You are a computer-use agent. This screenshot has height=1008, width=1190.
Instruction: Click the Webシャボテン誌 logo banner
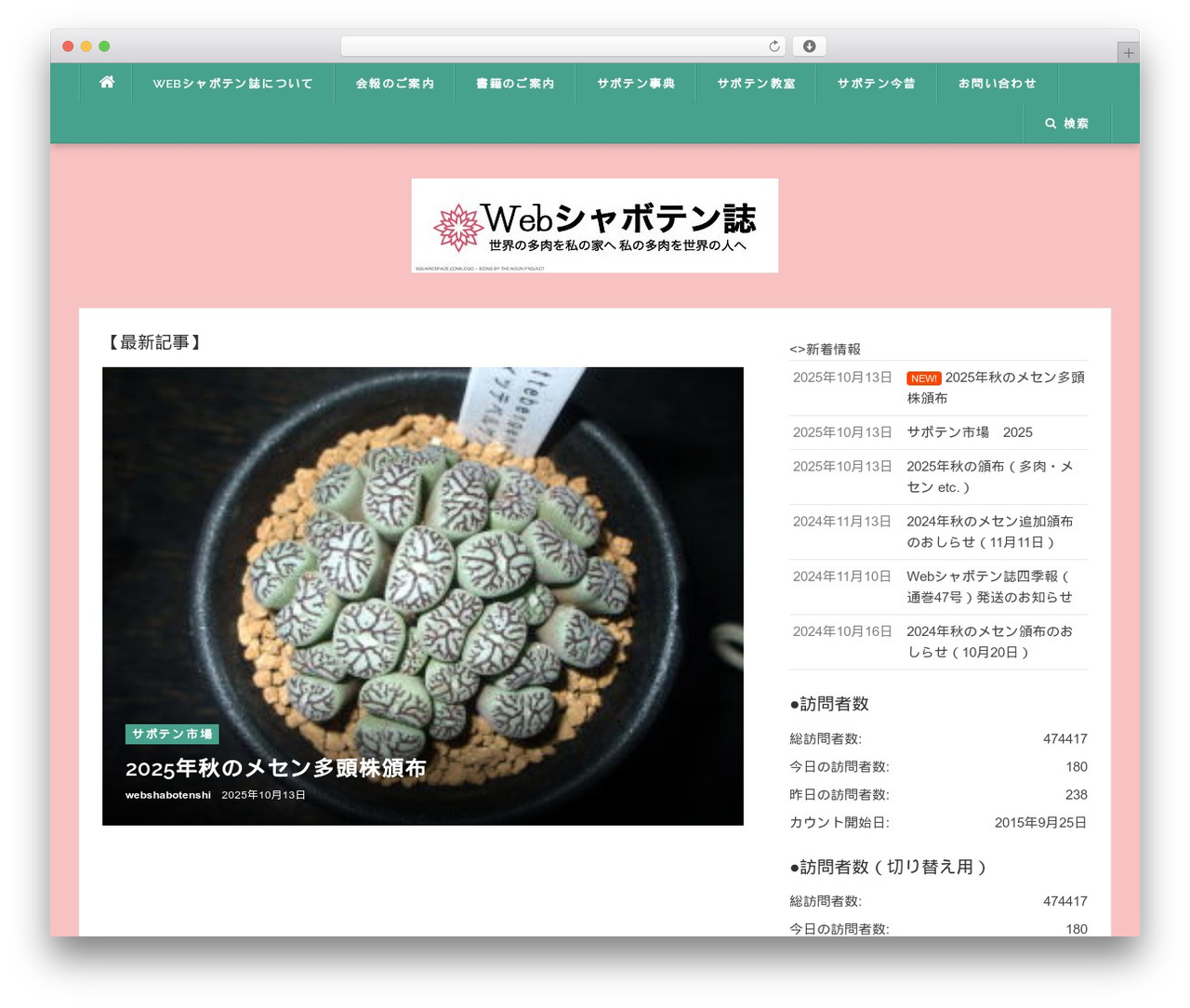[595, 226]
